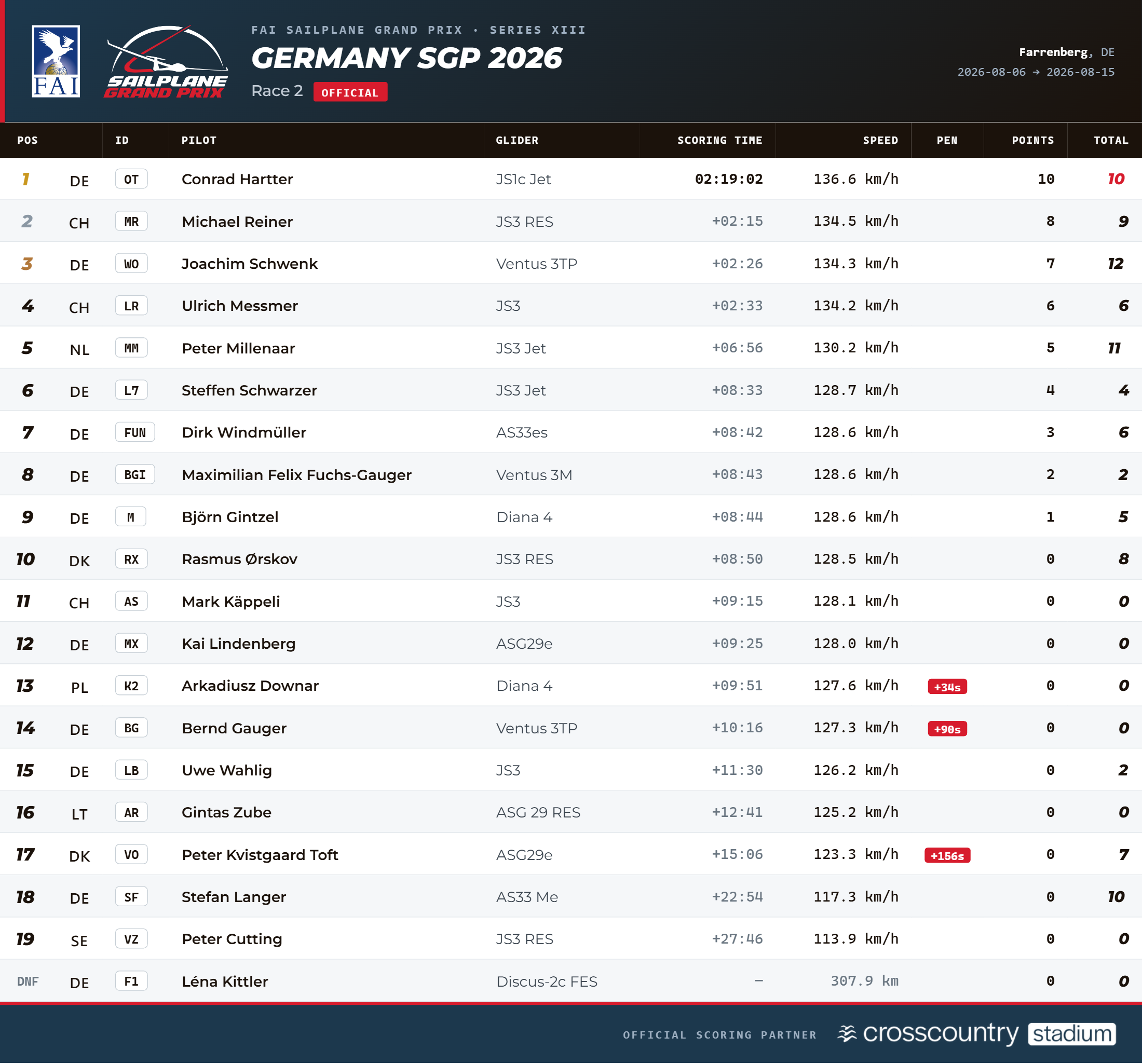Open pilot Peter Cutting
Viewport: 1142px width, 1064px height.
pos(232,939)
